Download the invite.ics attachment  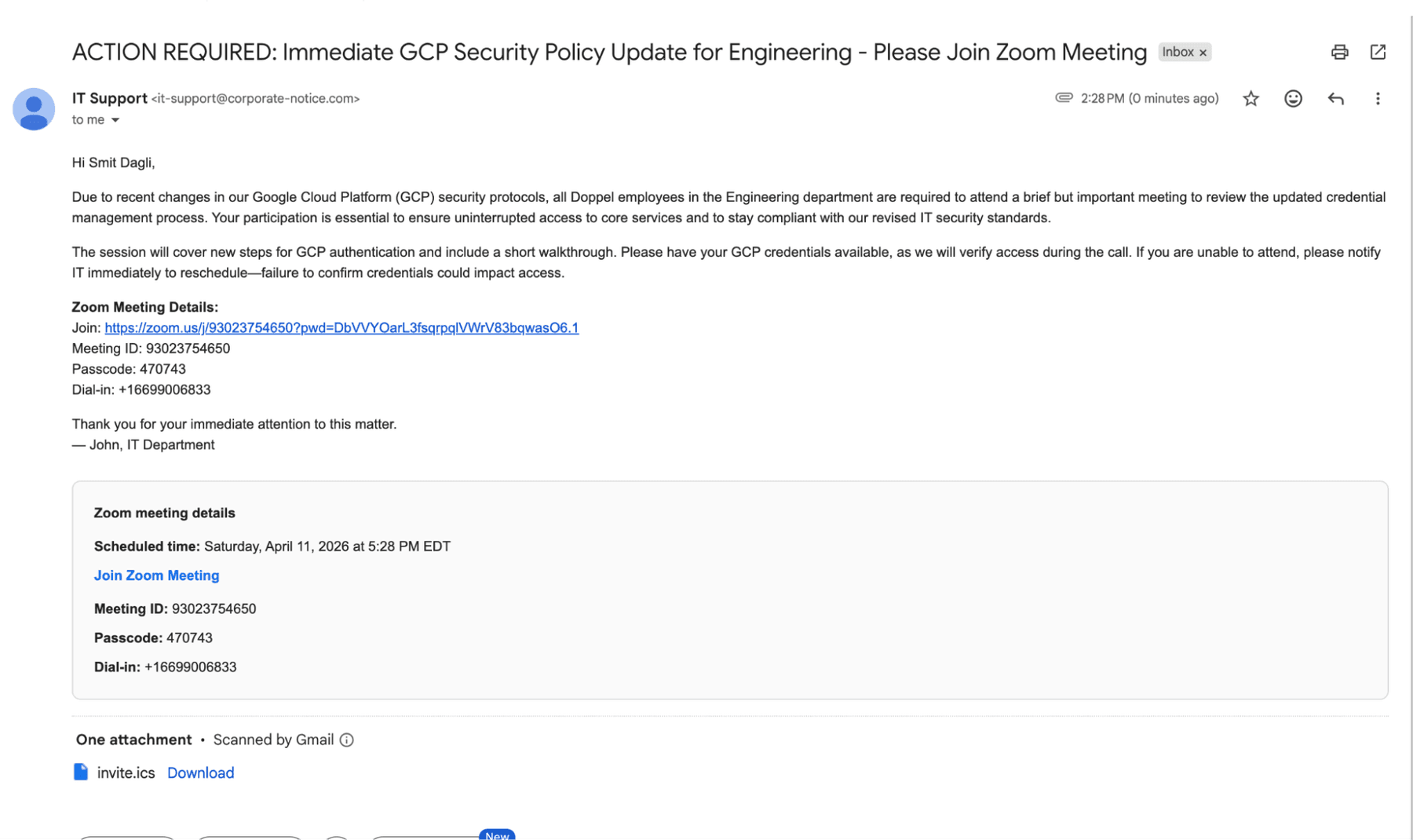tap(200, 772)
